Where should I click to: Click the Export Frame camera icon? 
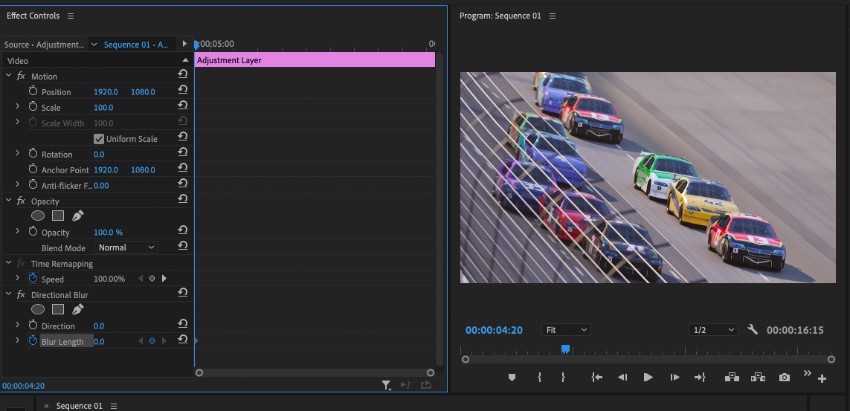[784, 377]
